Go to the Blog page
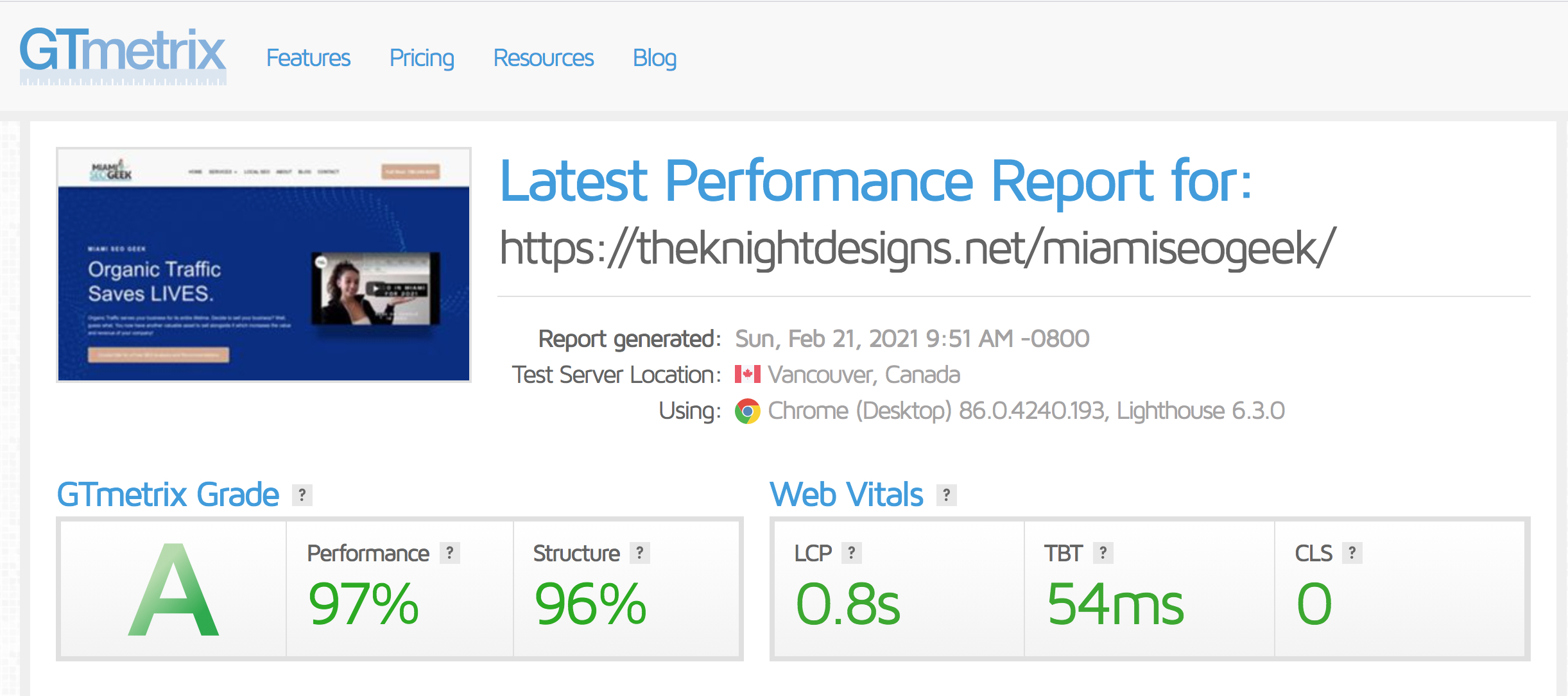This screenshot has height=696, width=1568. pyautogui.click(x=654, y=58)
